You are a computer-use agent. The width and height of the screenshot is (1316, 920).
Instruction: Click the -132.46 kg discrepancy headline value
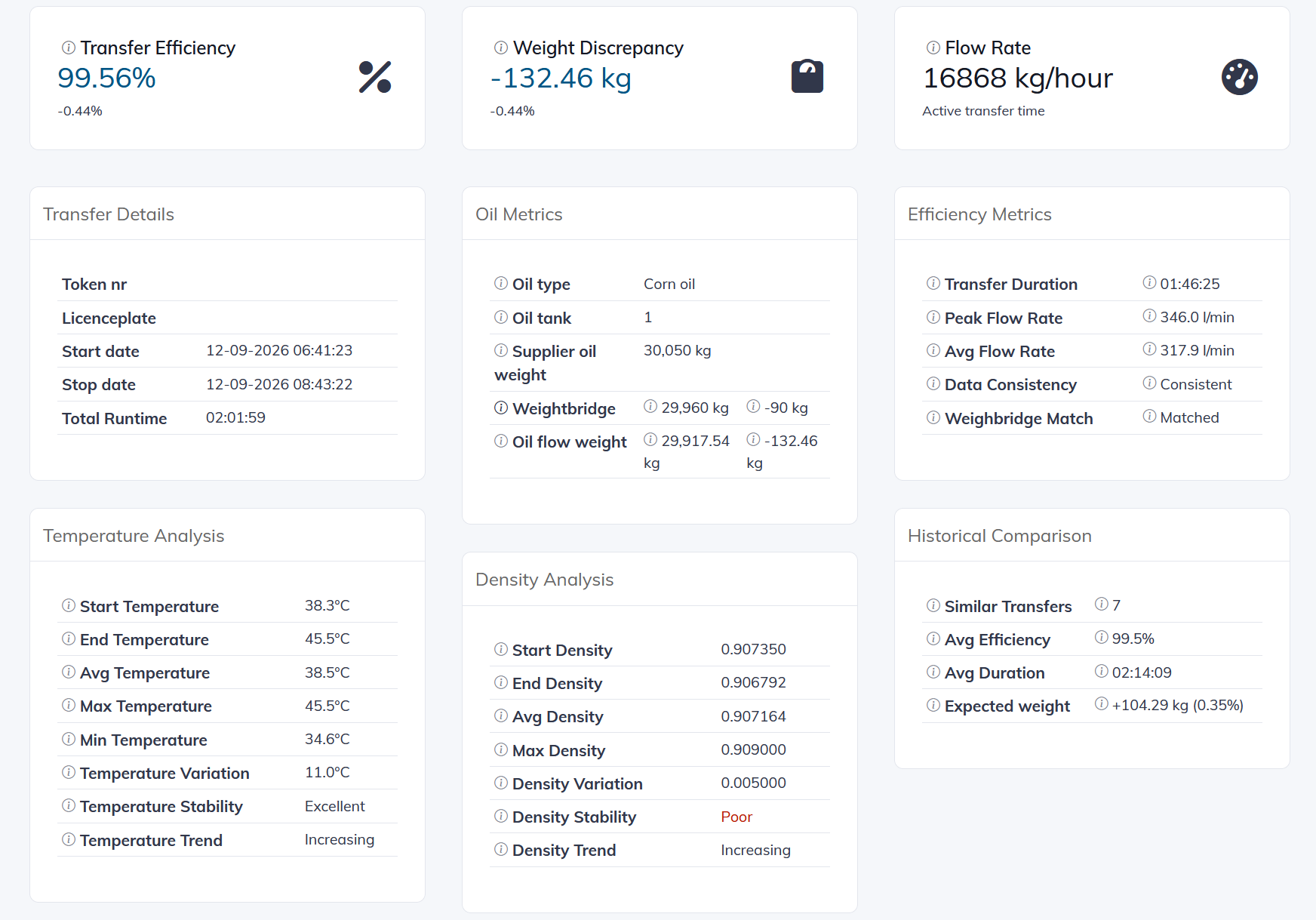click(x=561, y=78)
